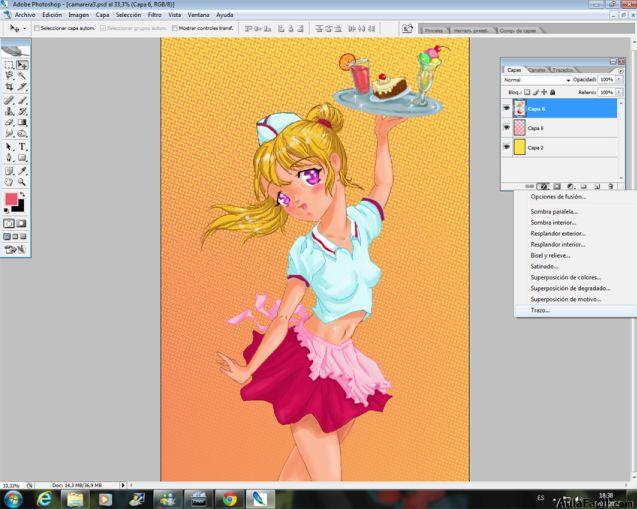Viewport: 637px width, 509px height.
Task: Open the Archivo menu
Action: point(25,15)
